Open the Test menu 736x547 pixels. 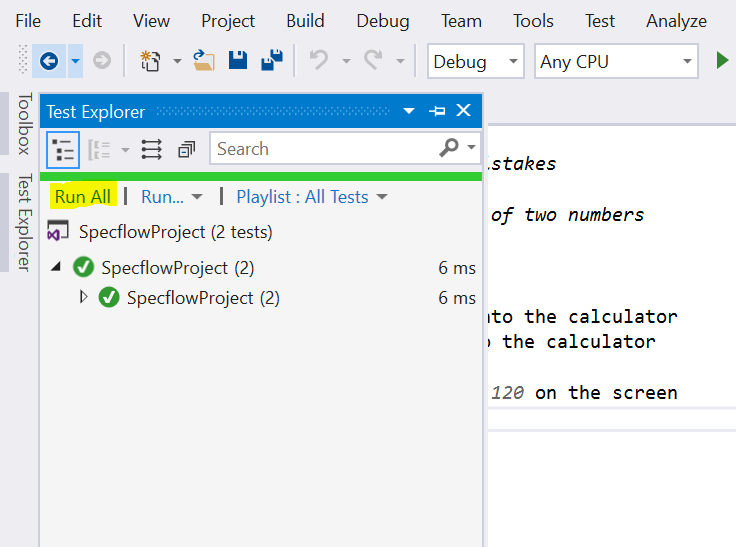(x=600, y=21)
